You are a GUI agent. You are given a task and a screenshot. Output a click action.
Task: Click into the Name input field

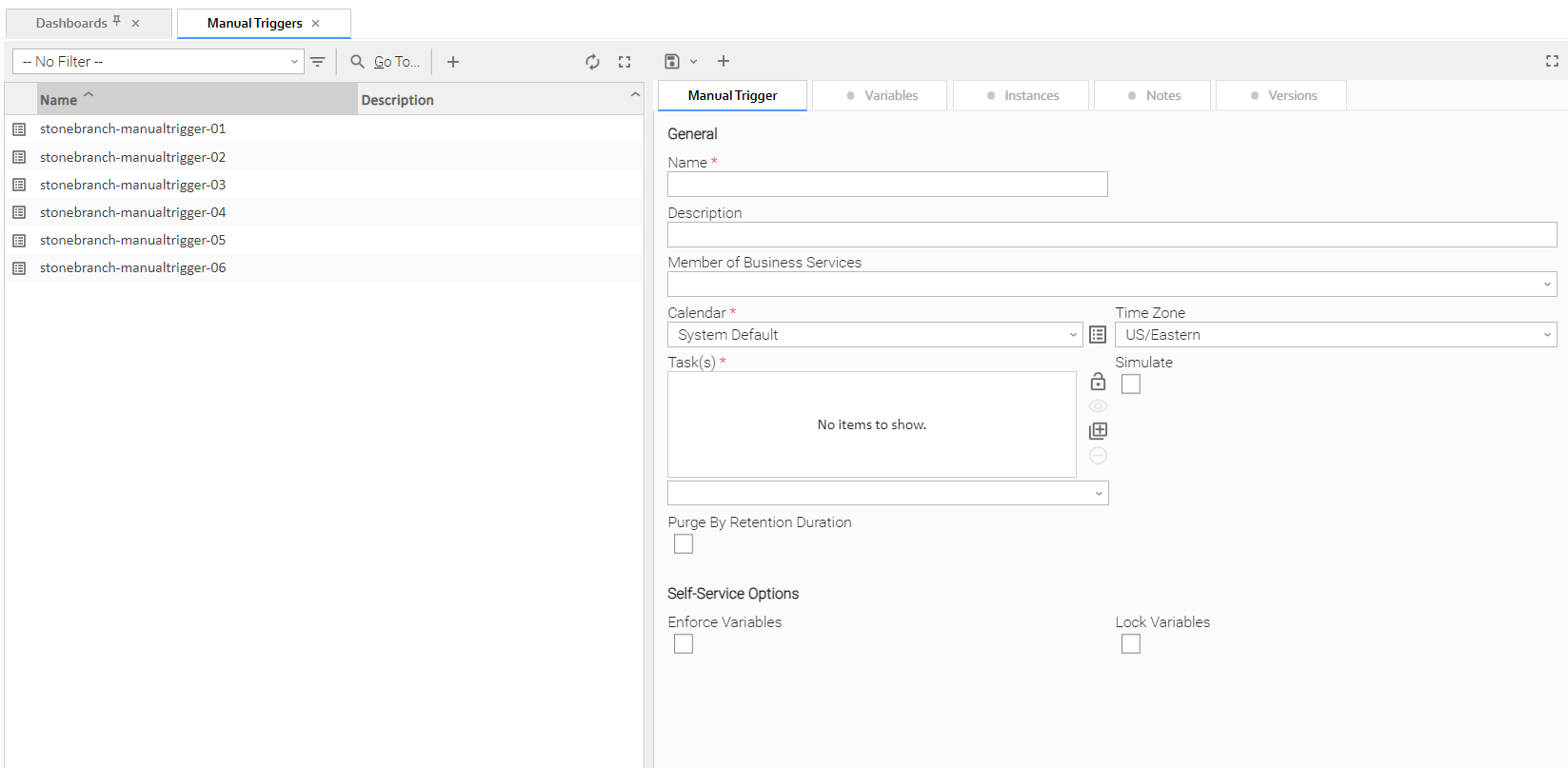[887, 185]
